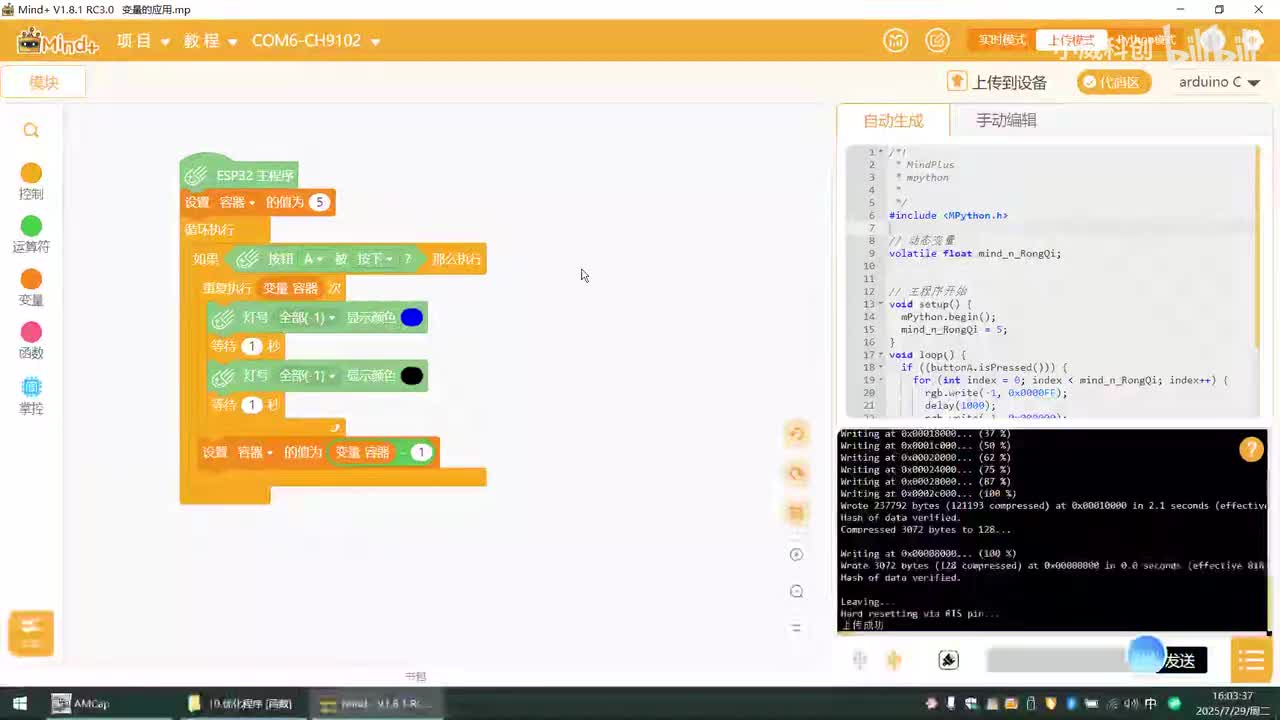Select the 变量 block category
This screenshot has height=720, width=1280.
[31, 288]
